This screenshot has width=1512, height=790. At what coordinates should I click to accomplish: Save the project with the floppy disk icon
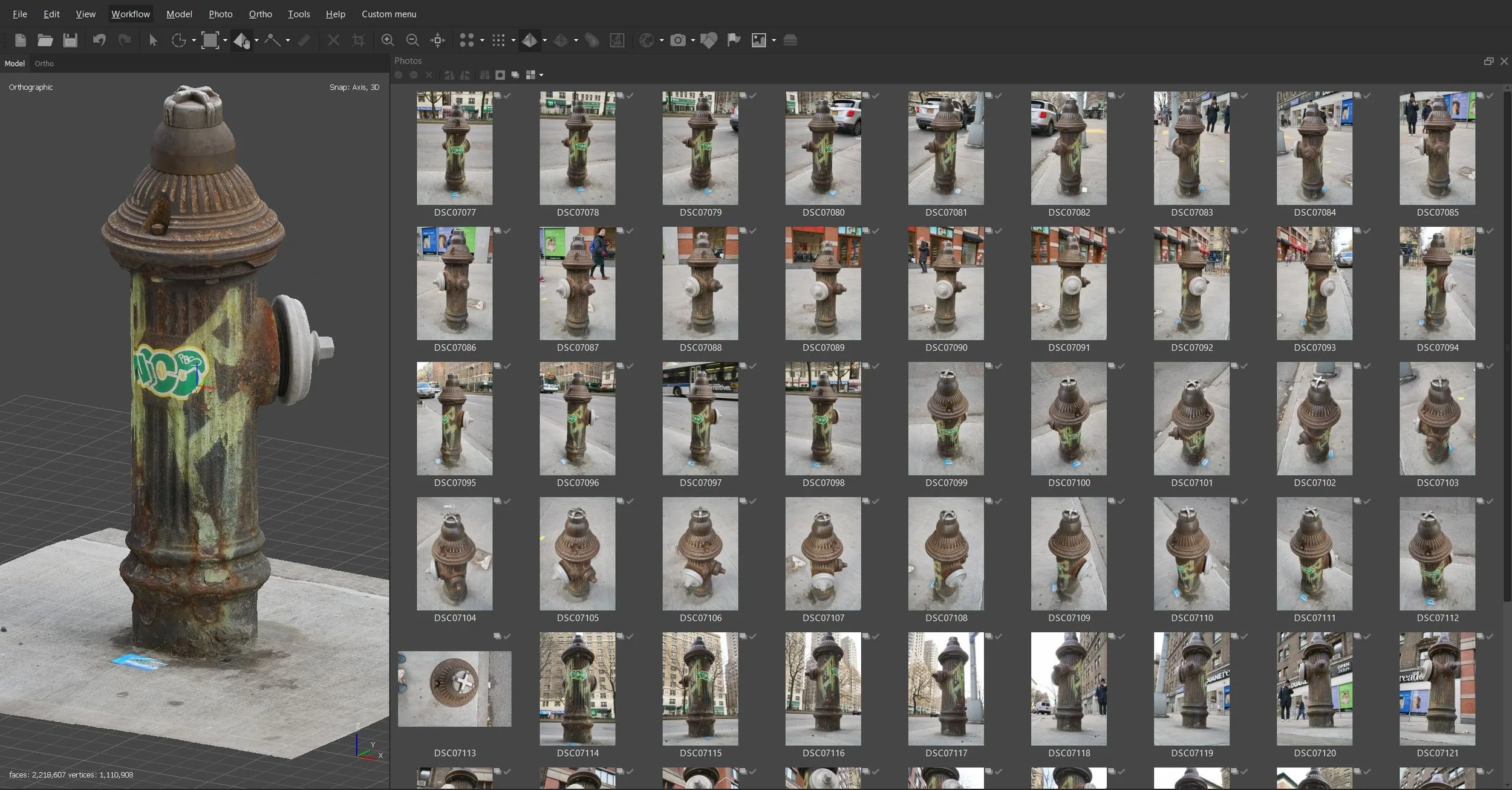(x=70, y=40)
